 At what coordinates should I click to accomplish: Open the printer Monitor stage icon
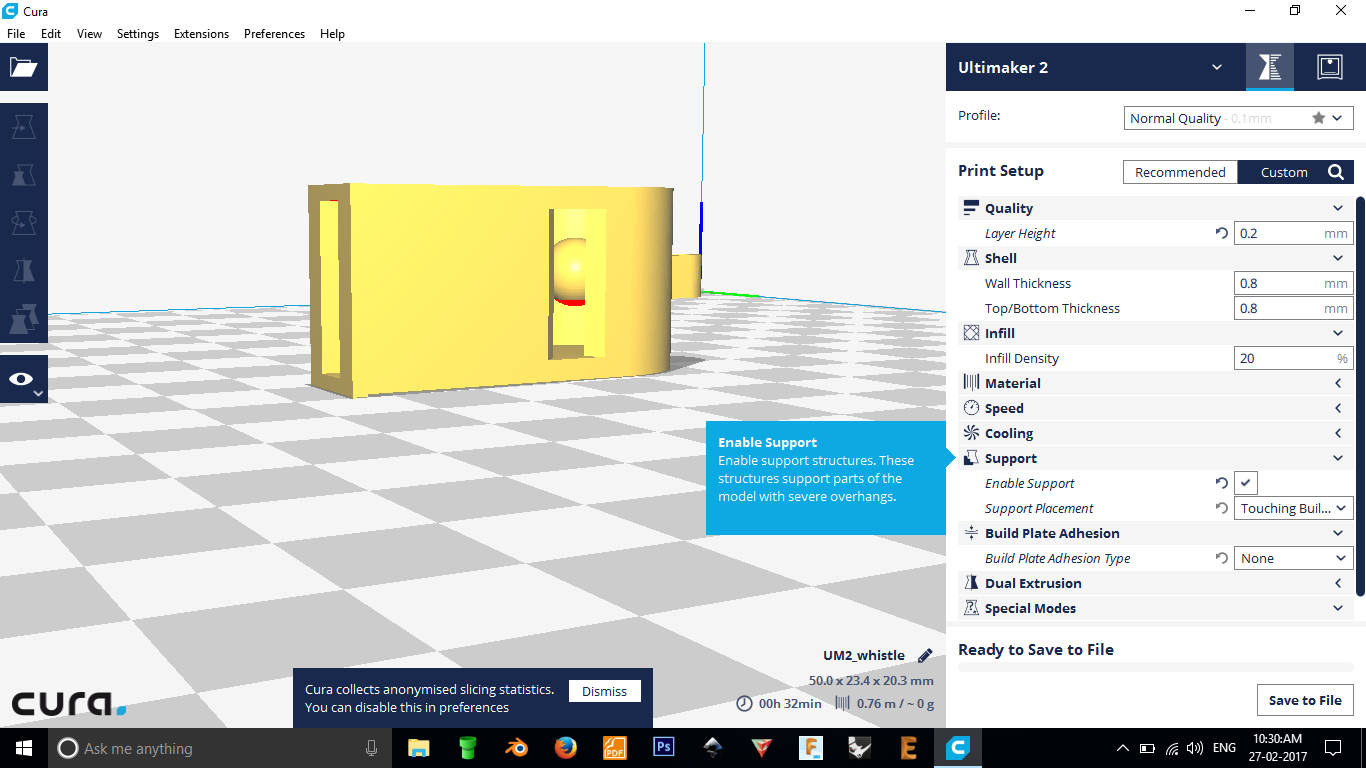click(x=1329, y=67)
